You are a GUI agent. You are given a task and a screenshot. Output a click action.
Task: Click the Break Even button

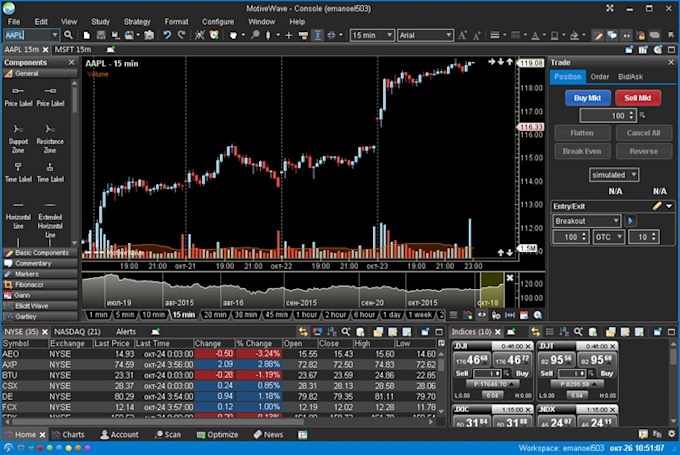pyautogui.click(x=582, y=151)
